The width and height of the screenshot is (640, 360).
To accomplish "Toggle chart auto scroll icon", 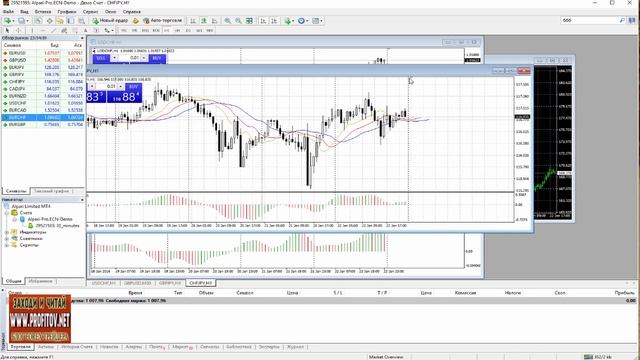I will coord(263,20).
